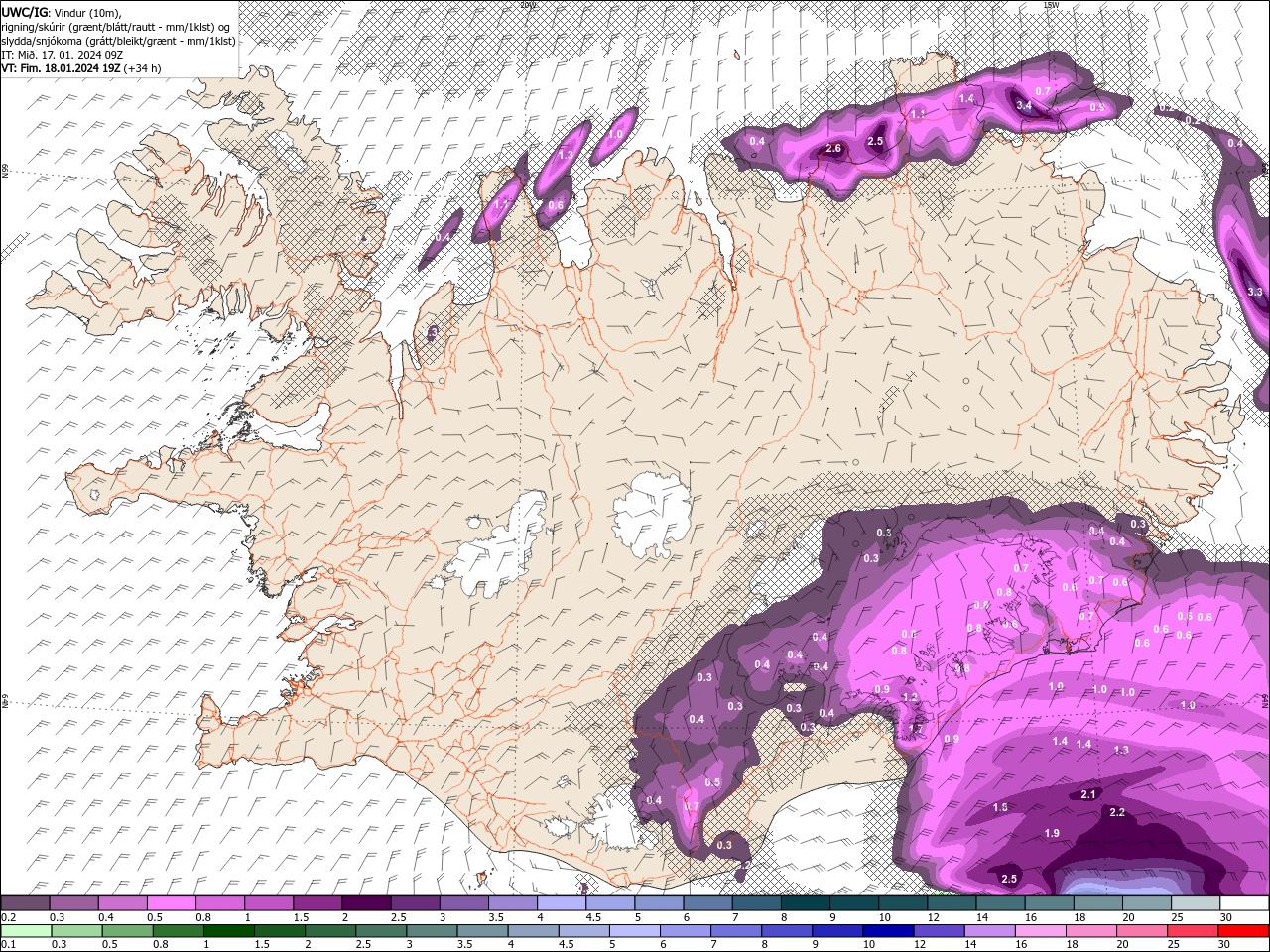Pick the lavender 4 swatch in the upper scale

[560, 903]
